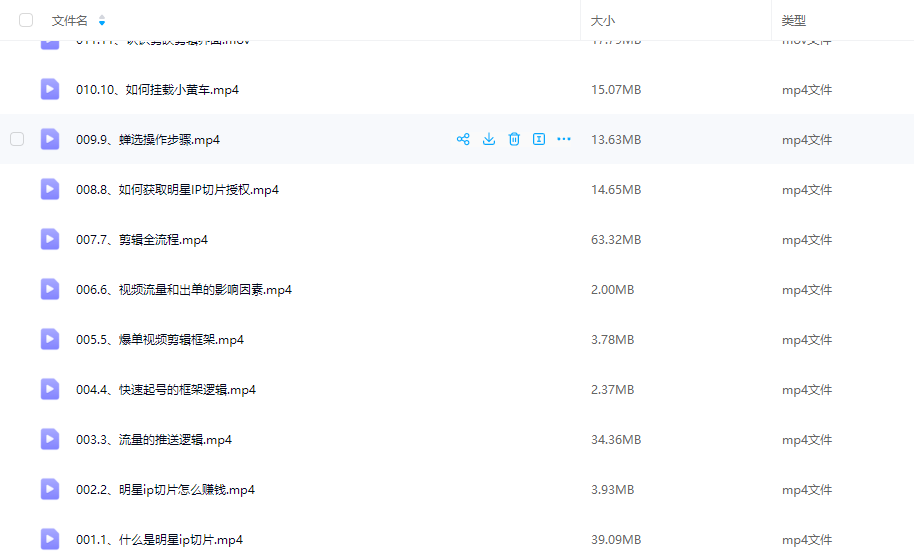
Task: Click video icon of 002.2 file
Action: (x=50, y=489)
